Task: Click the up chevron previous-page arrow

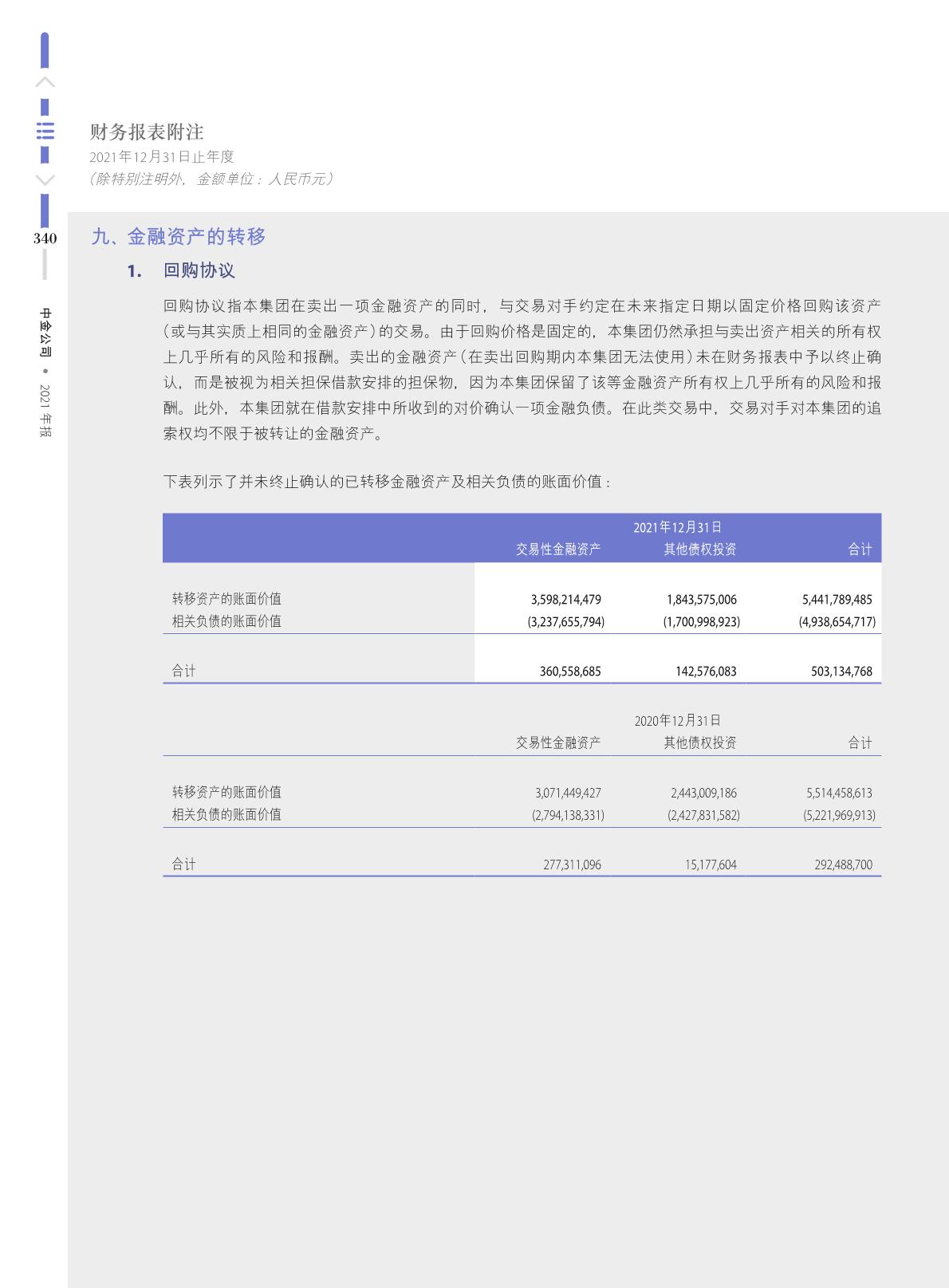Action: 45,82
